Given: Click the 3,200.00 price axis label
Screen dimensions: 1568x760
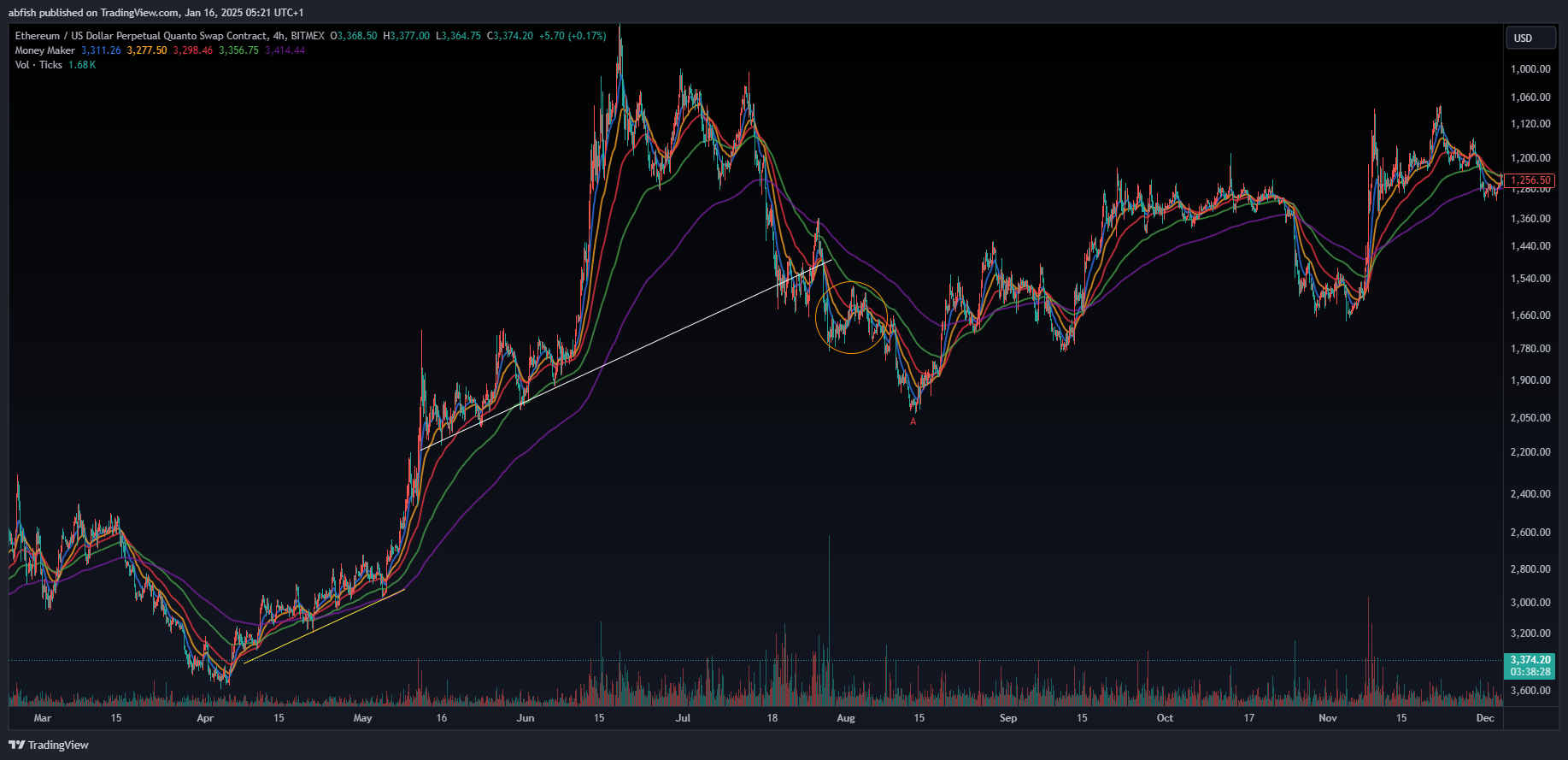Looking at the screenshot, I should tap(1530, 633).
